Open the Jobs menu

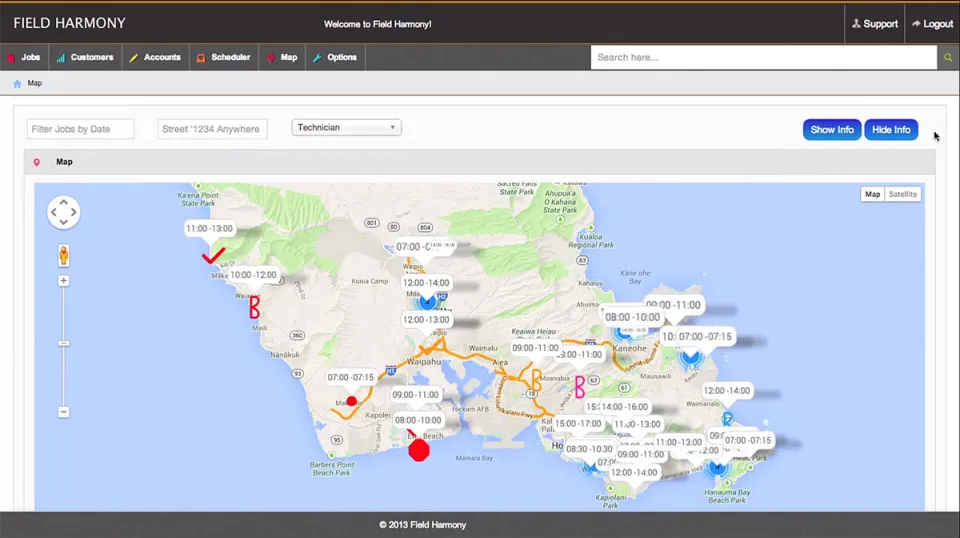(x=24, y=58)
